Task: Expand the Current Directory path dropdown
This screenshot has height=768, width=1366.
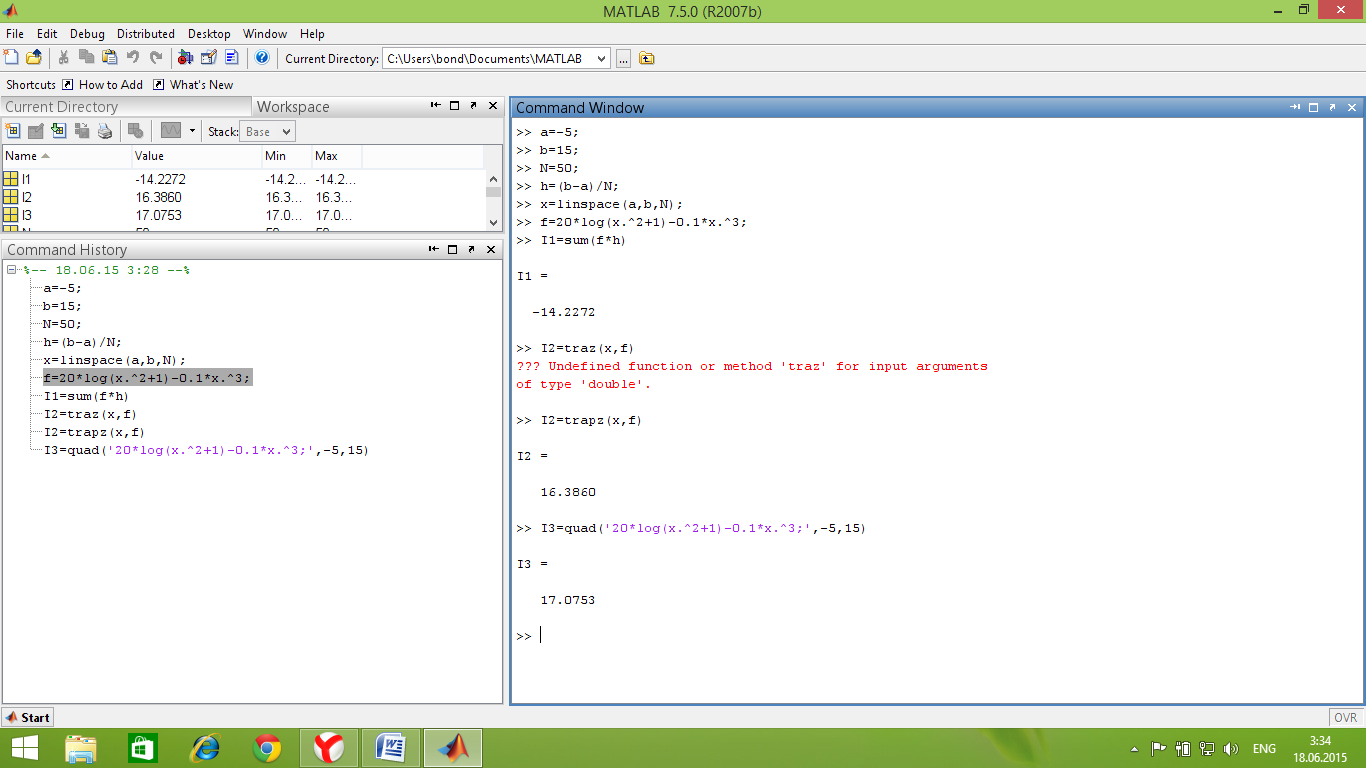Action: click(601, 59)
